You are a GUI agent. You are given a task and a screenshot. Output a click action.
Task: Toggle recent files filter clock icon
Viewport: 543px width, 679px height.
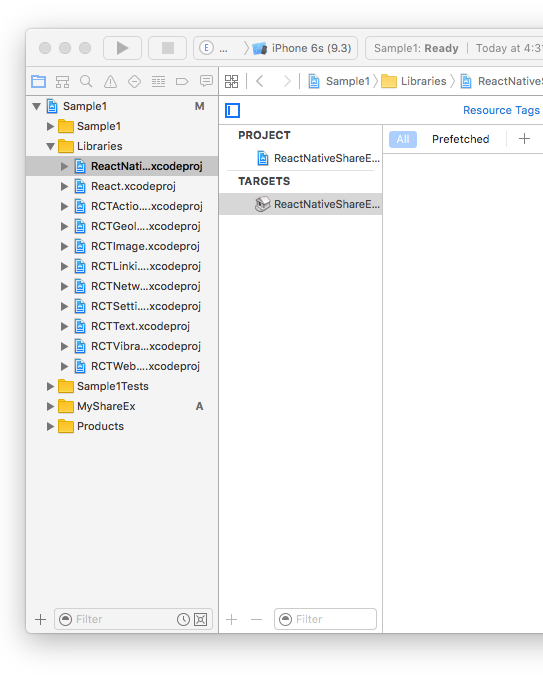tap(183, 619)
